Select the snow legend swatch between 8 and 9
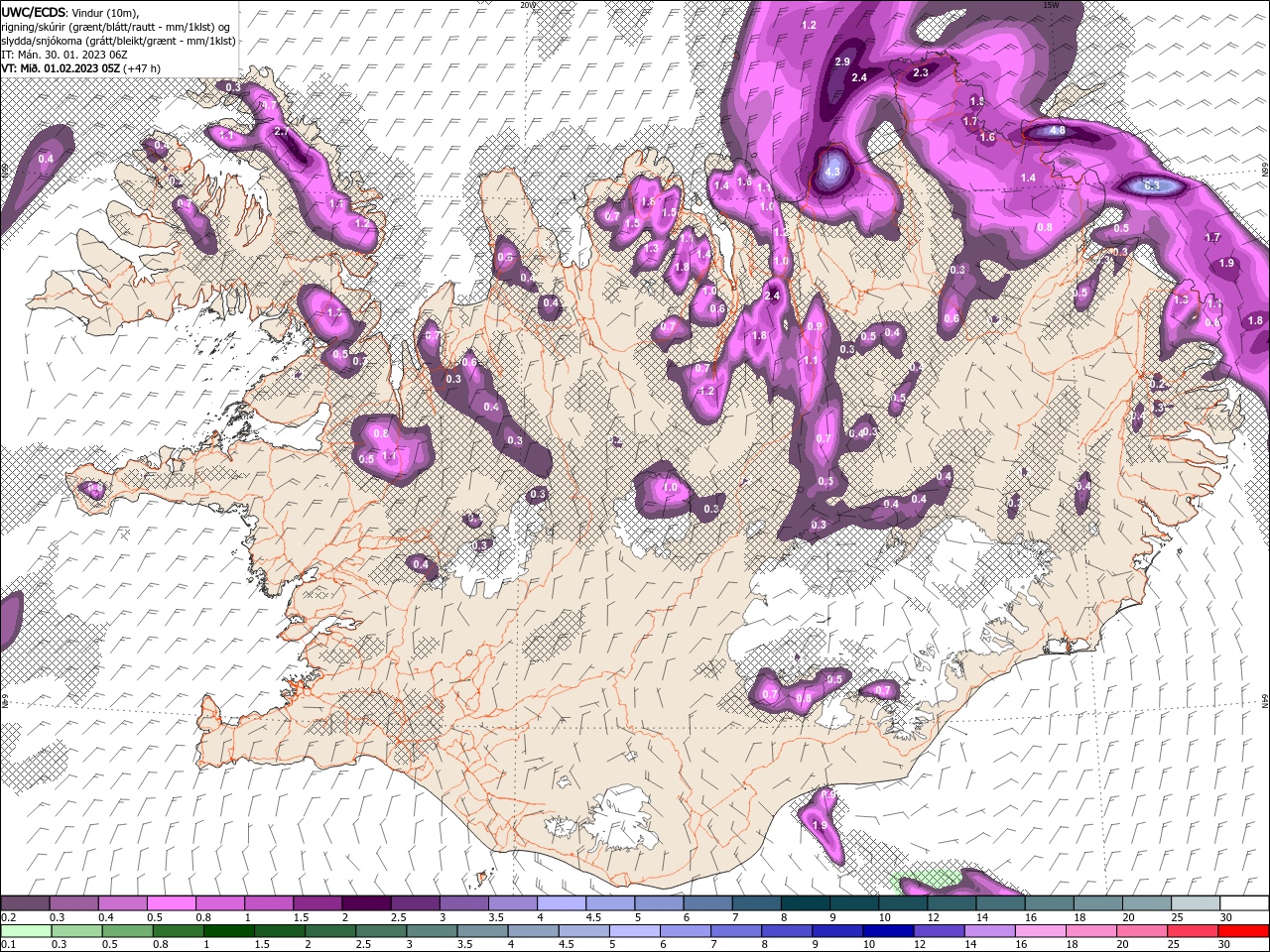This screenshot has height=952, width=1270. [x=805, y=902]
